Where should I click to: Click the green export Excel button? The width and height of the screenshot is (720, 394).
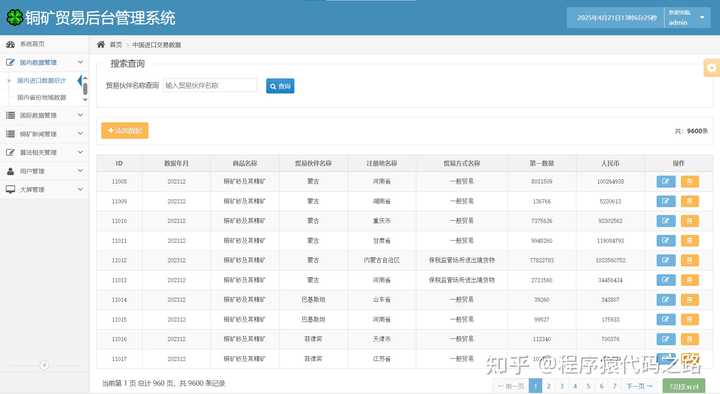tap(684, 386)
